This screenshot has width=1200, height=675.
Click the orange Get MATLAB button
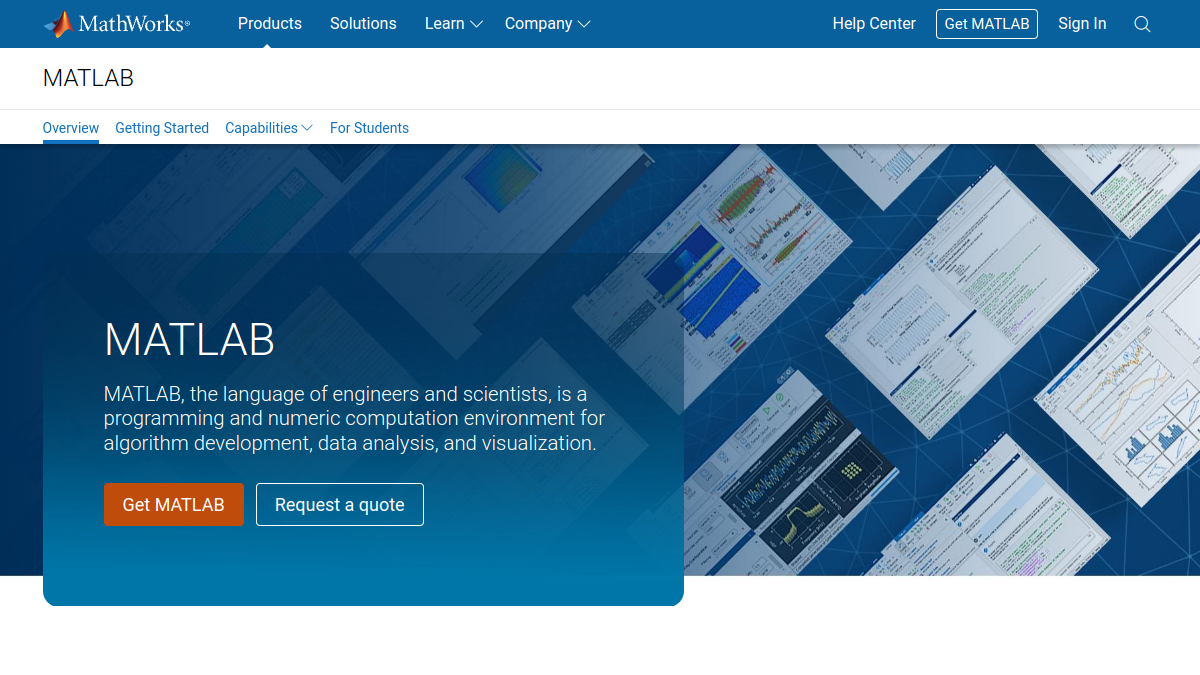point(174,505)
